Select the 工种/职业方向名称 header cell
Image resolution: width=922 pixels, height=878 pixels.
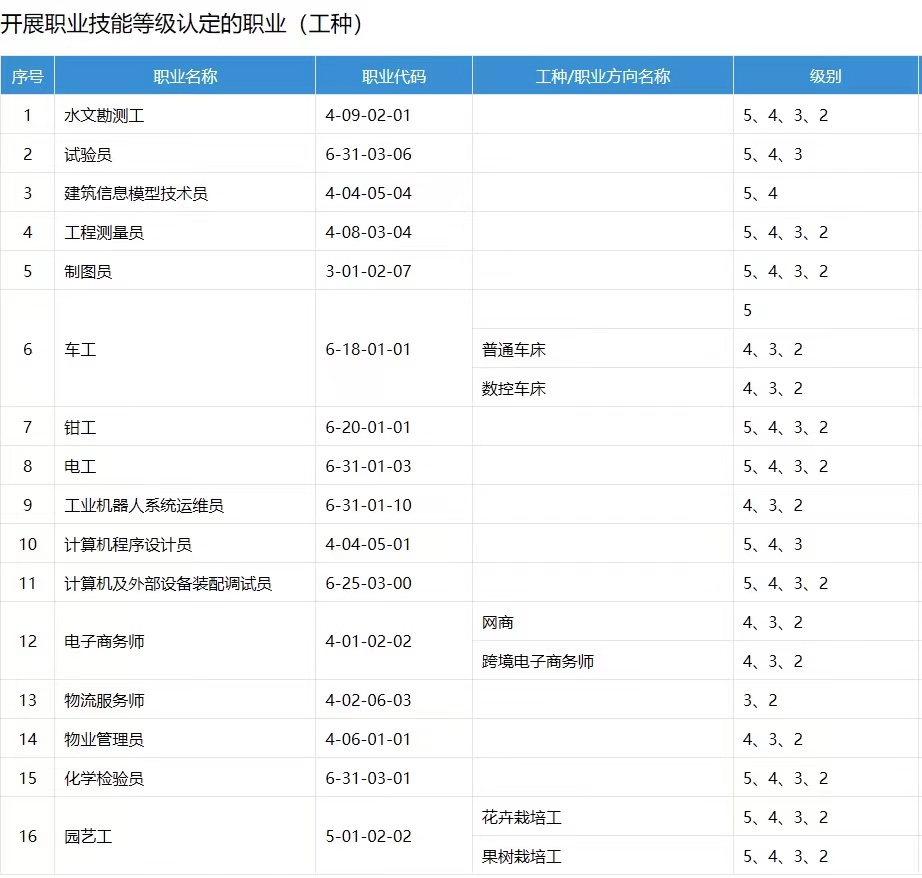click(x=602, y=76)
